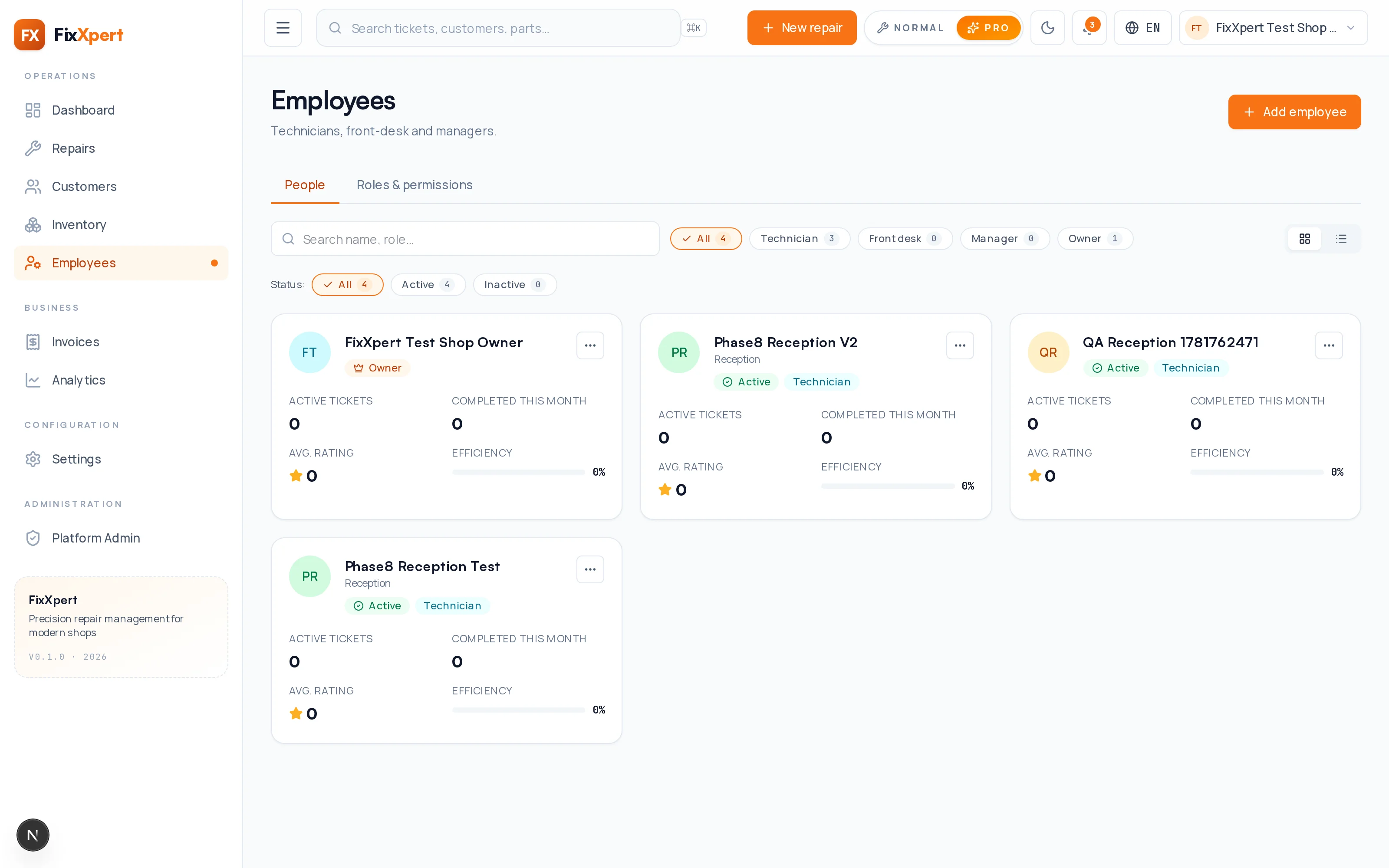
Task: Click PR avatar on Phase8 Reception V2 card
Action: click(x=679, y=352)
